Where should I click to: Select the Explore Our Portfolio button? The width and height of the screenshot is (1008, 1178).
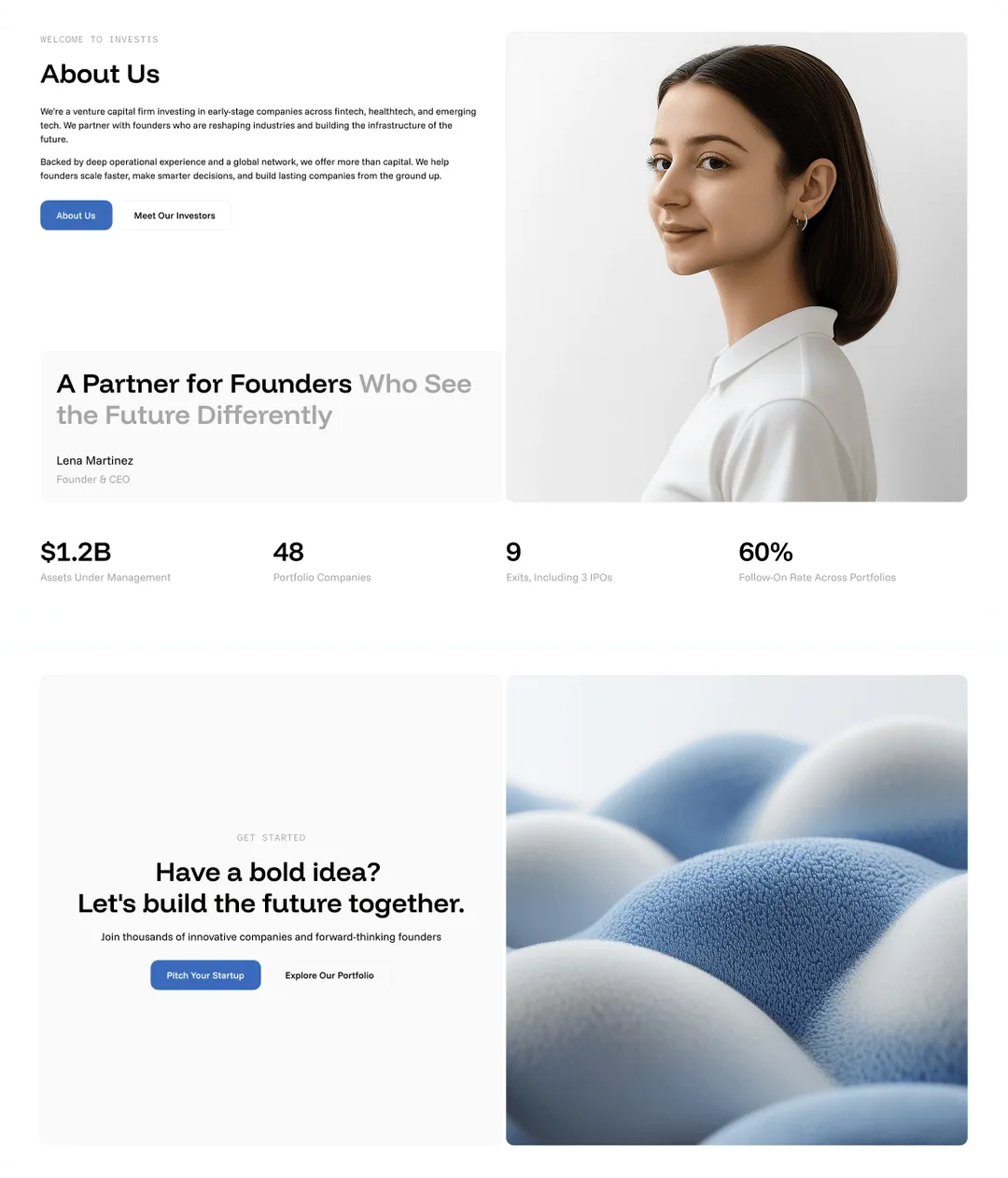329,975
